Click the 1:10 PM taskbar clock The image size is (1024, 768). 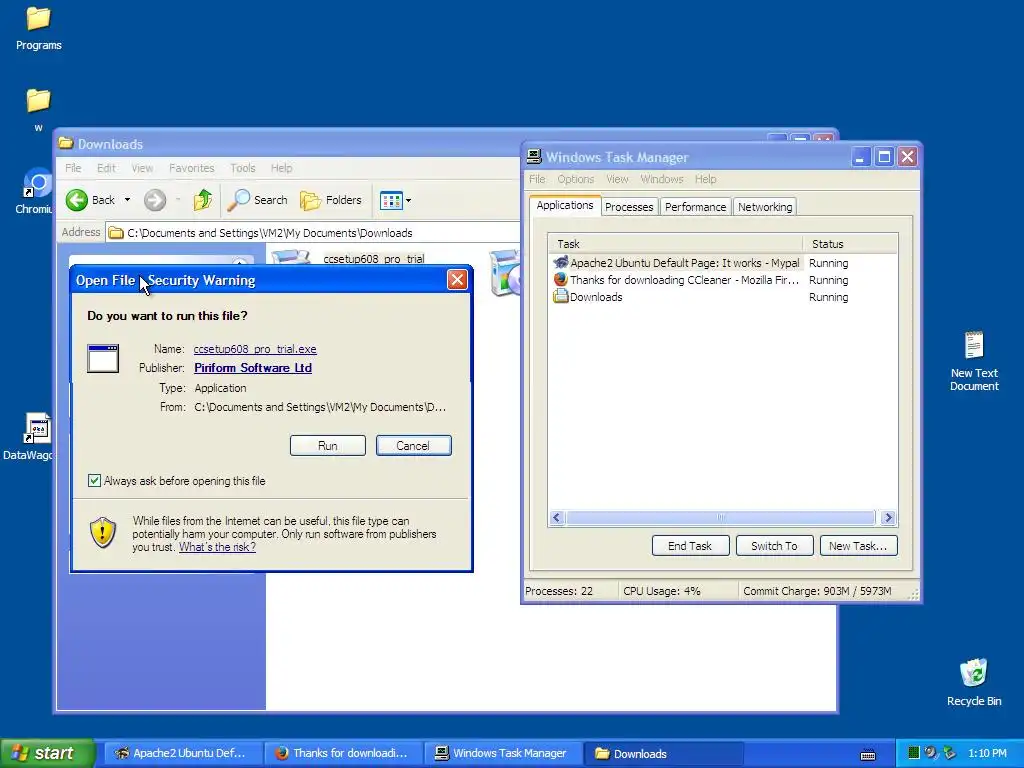(x=987, y=754)
